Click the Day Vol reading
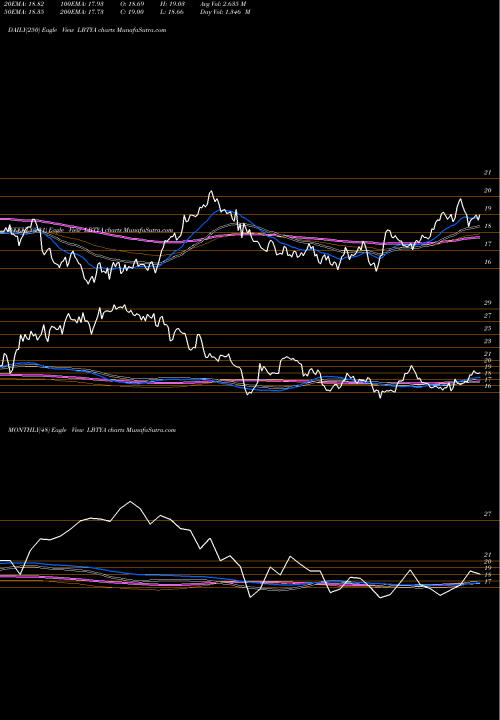 [225, 11]
